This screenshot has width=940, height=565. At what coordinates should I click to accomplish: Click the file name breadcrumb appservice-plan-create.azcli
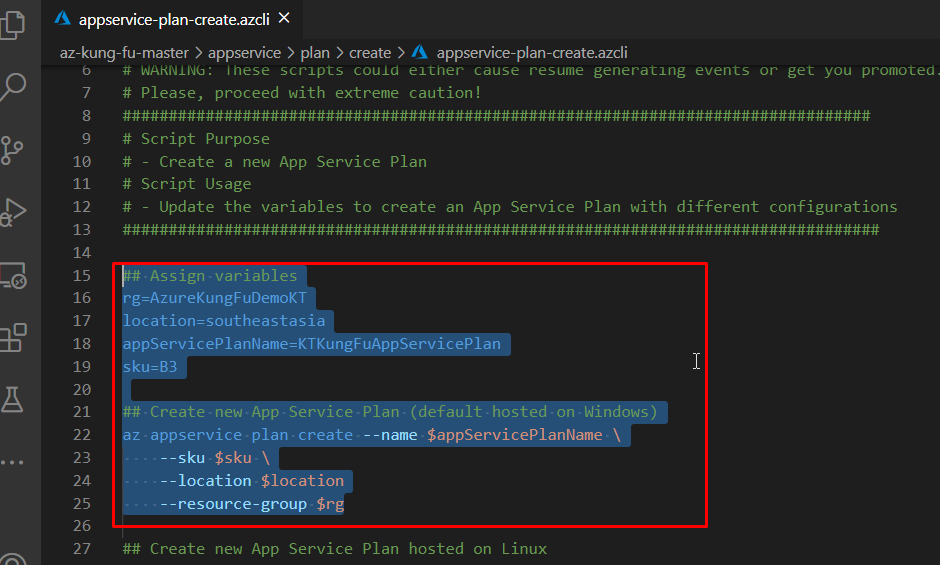[x=531, y=52]
